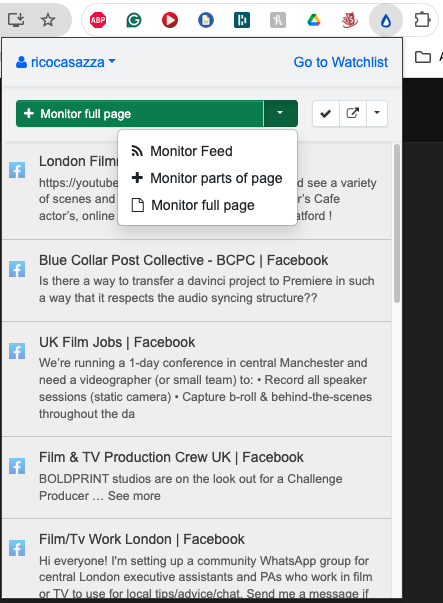Click Facebook icon beside Film/Tv Work London

17,548
